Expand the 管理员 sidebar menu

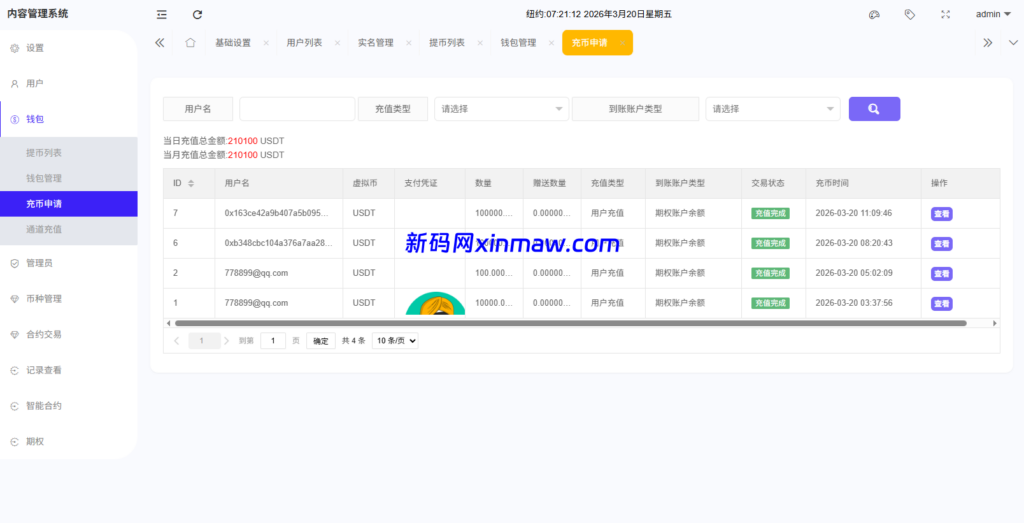[69, 263]
